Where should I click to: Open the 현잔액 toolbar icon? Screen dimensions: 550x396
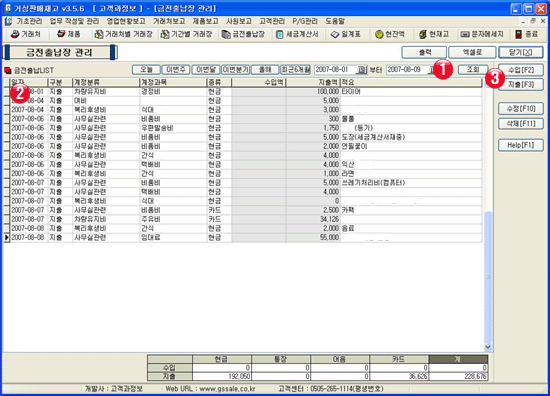click(x=390, y=34)
